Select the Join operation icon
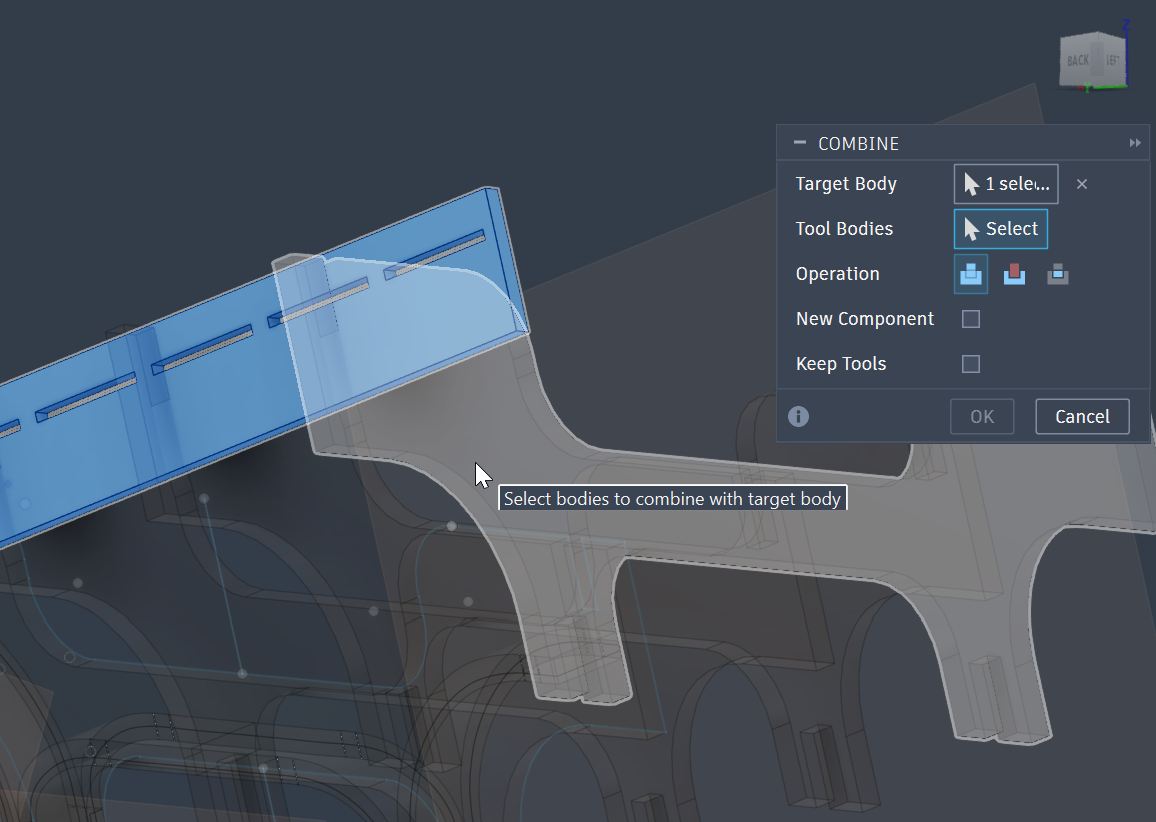 (969, 274)
